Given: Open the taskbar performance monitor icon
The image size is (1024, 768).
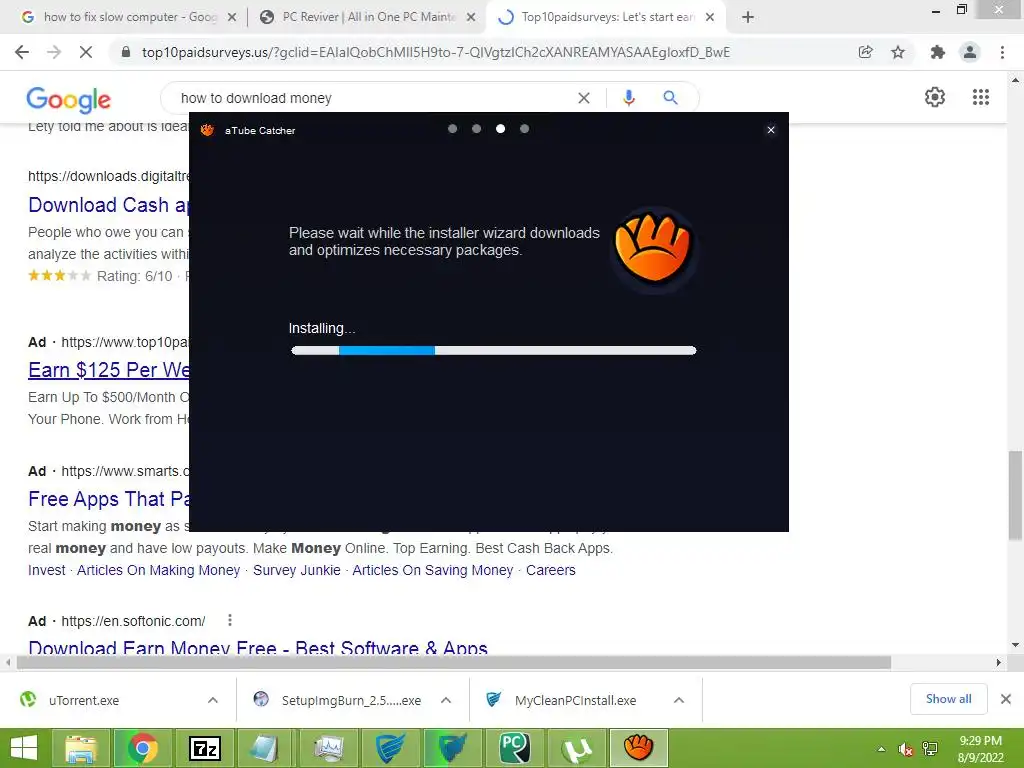Looking at the screenshot, I should point(328,748).
